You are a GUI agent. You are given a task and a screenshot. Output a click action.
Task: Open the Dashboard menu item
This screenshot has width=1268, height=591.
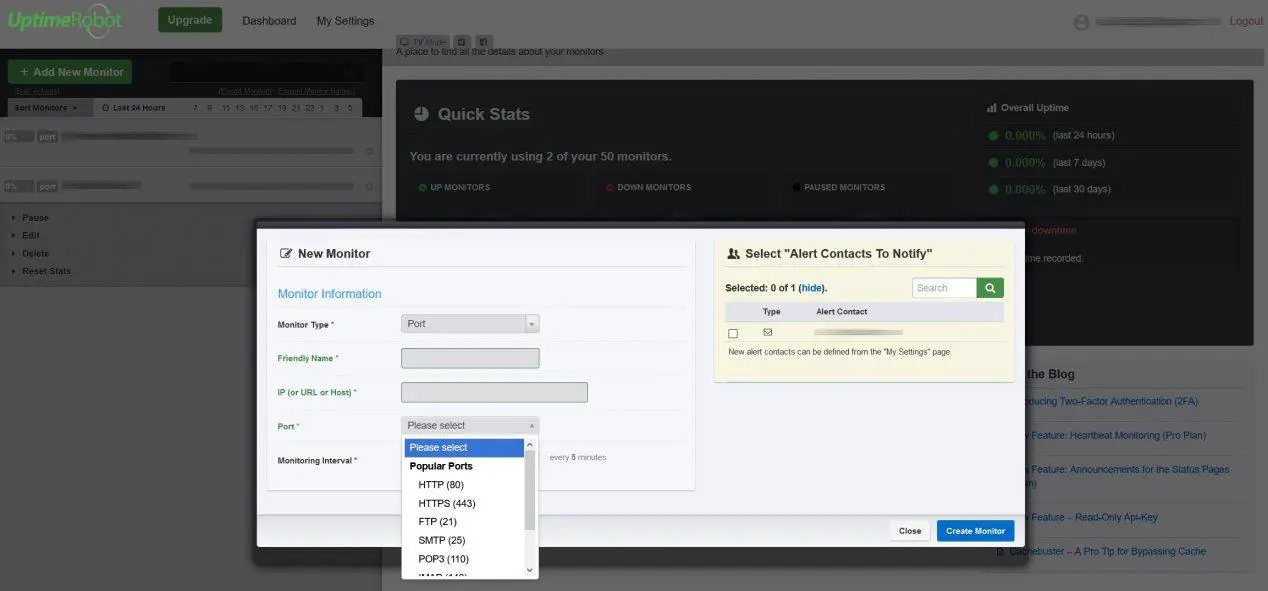point(269,21)
